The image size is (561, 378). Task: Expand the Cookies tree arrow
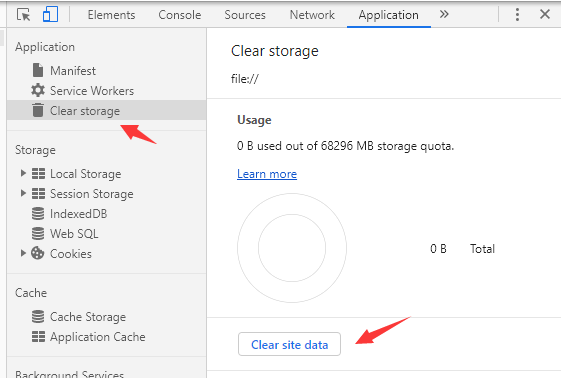23,253
